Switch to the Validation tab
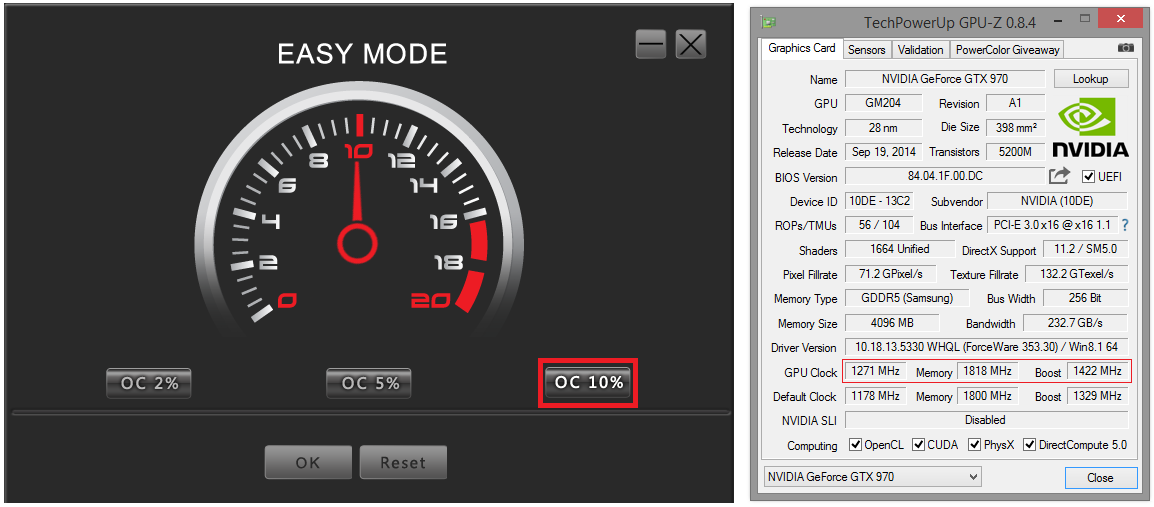 [920, 50]
